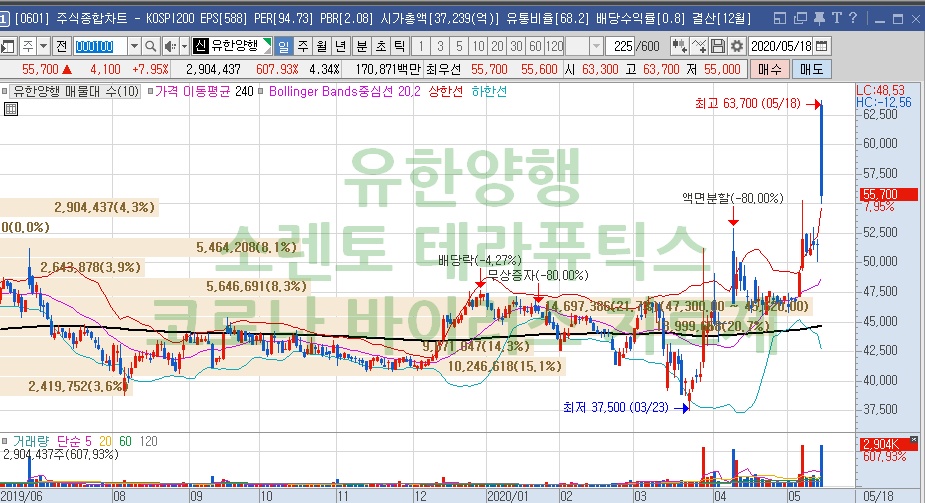This screenshot has width=925, height=503.
Task: Click the add indicator line icon
Action: (698, 46)
